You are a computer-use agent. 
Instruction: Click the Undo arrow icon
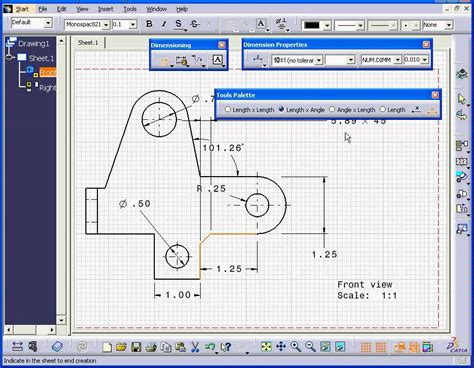click(x=210, y=347)
